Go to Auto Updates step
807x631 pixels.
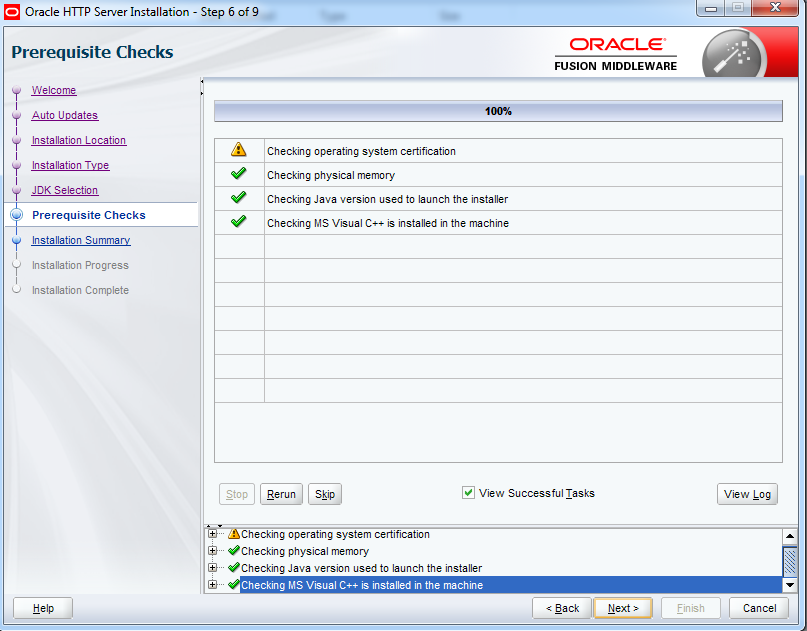click(x=65, y=115)
